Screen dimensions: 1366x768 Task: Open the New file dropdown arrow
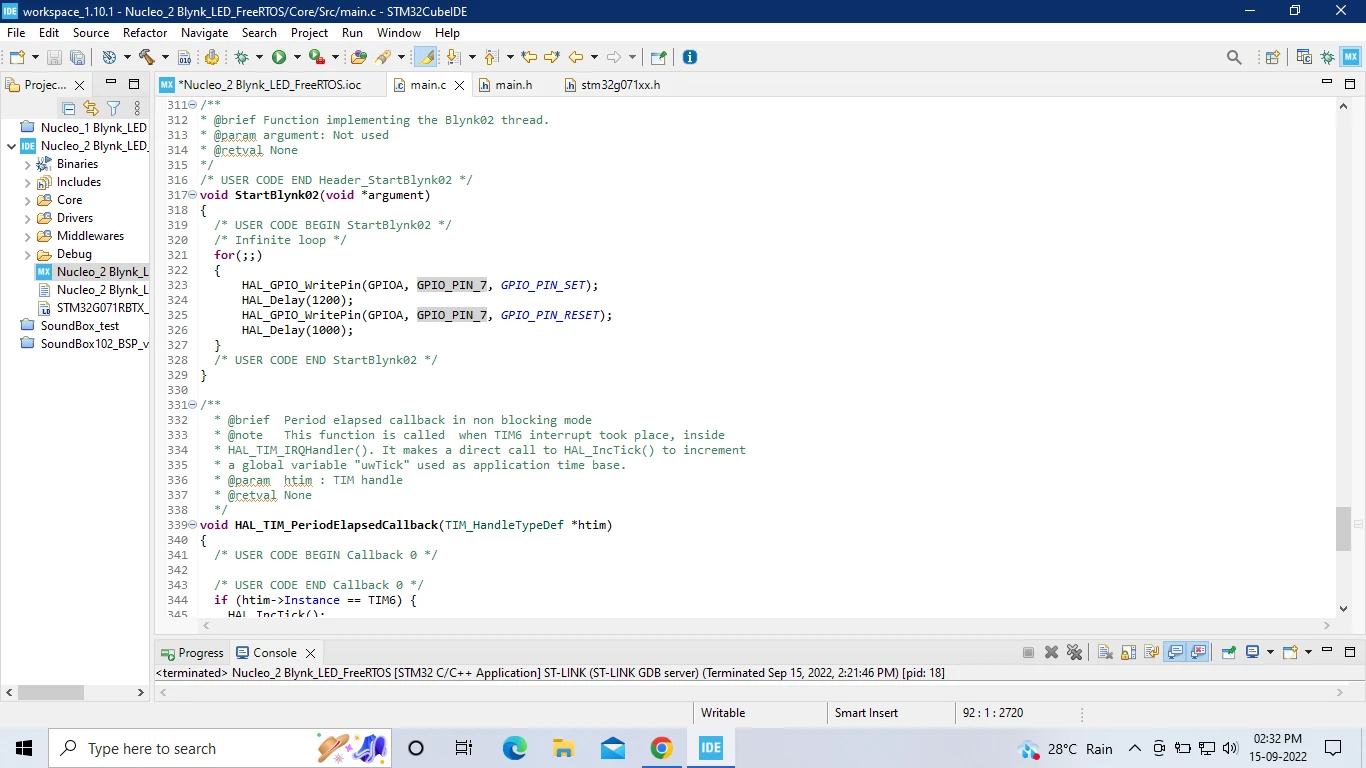point(35,57)
